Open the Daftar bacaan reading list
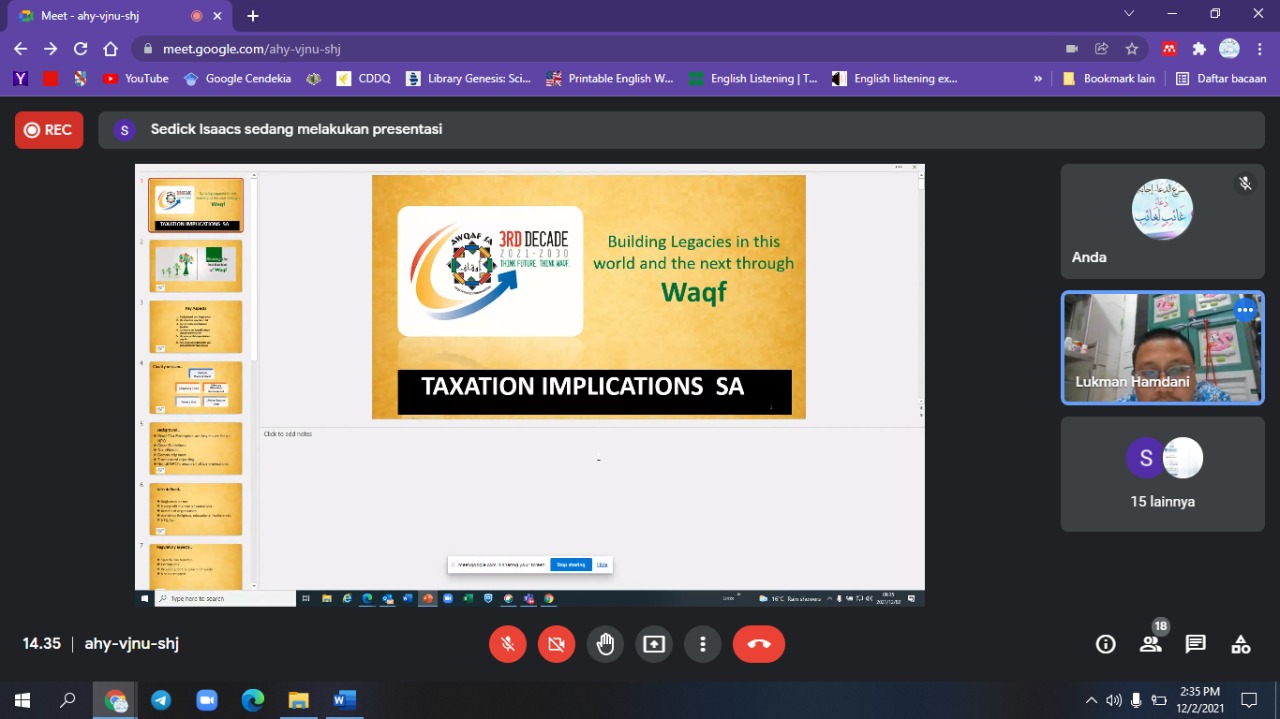This screenshot has height=719, width=1280. (1221, 78)
